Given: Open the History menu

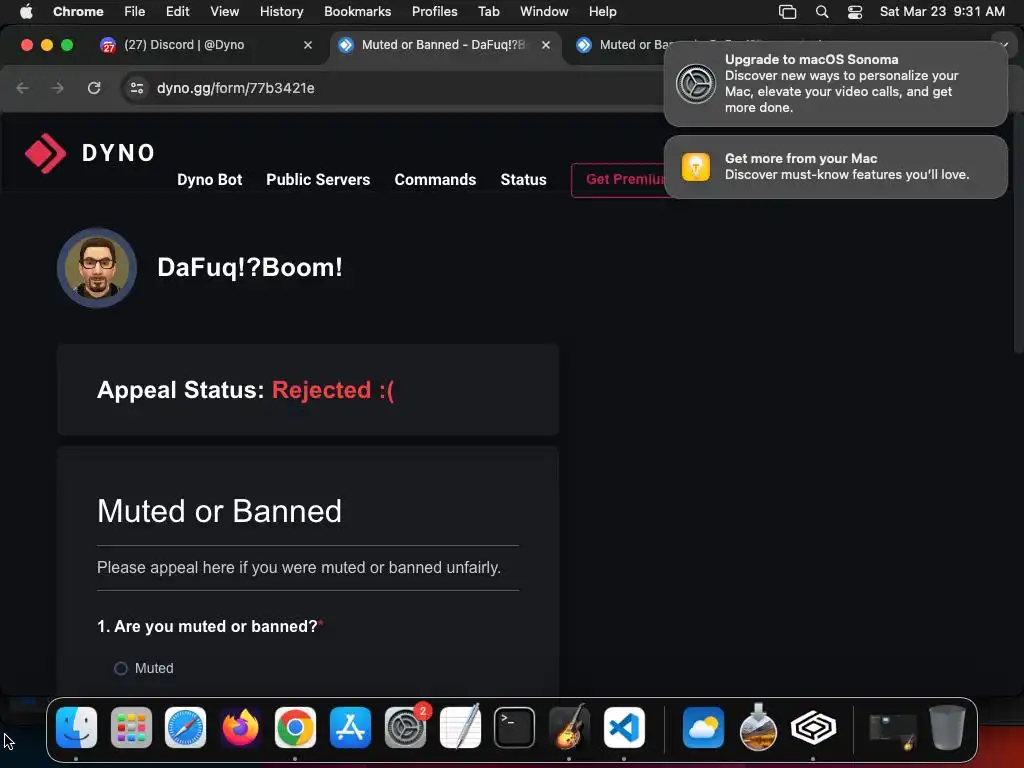Looking at the screenshot, I should pyautogui.click(x=281, y=12).
